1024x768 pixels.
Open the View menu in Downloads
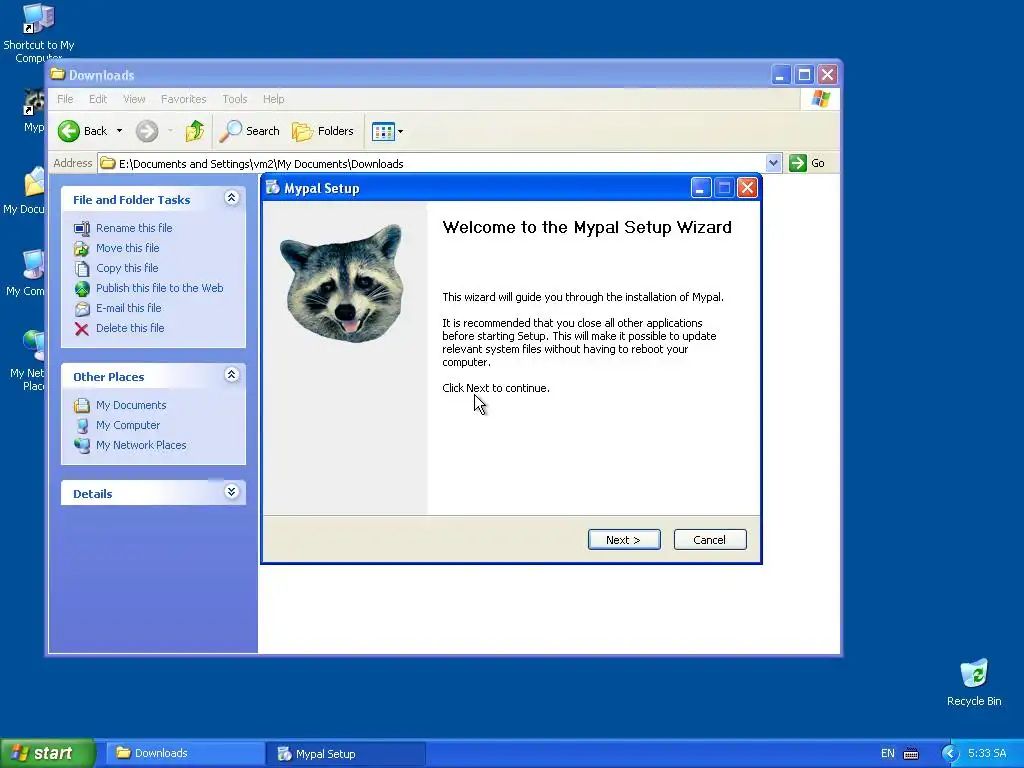134,99
